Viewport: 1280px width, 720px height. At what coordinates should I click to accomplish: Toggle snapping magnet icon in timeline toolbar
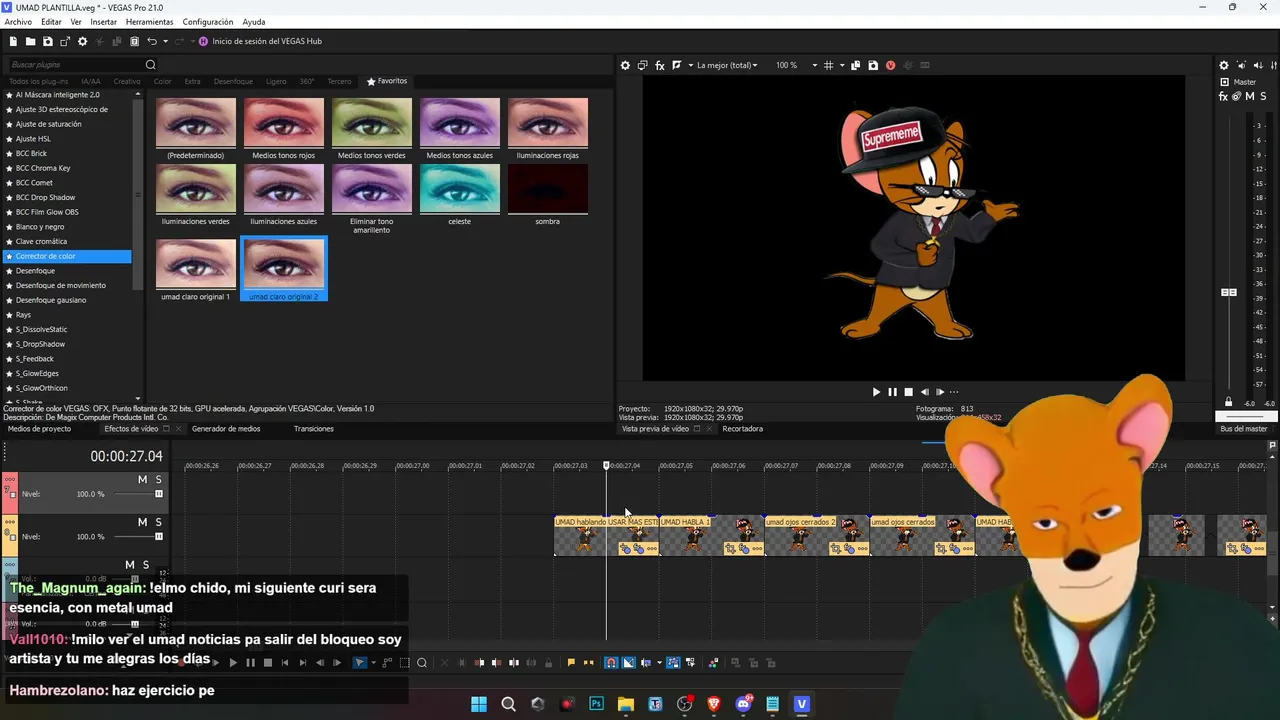[x=611, y=663]
